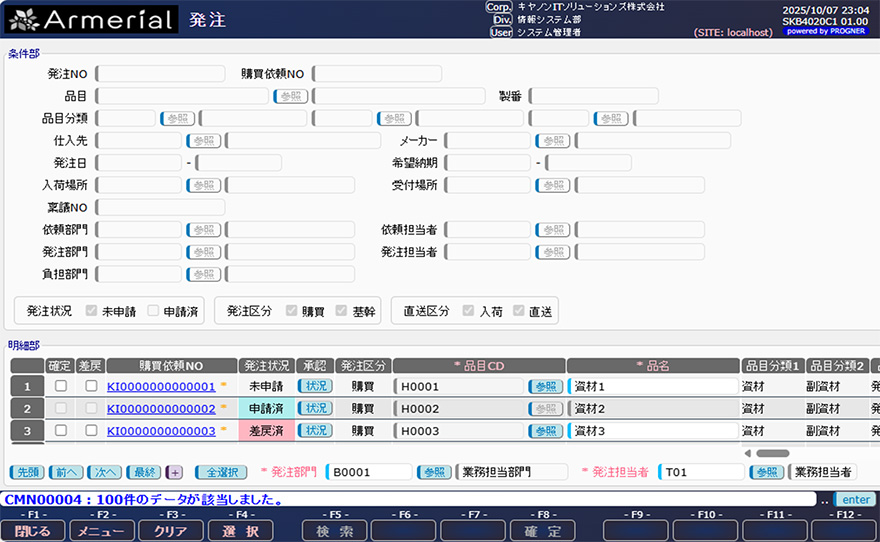
Task: Open the F2 メニュー function key
Action: pos(102,531)
